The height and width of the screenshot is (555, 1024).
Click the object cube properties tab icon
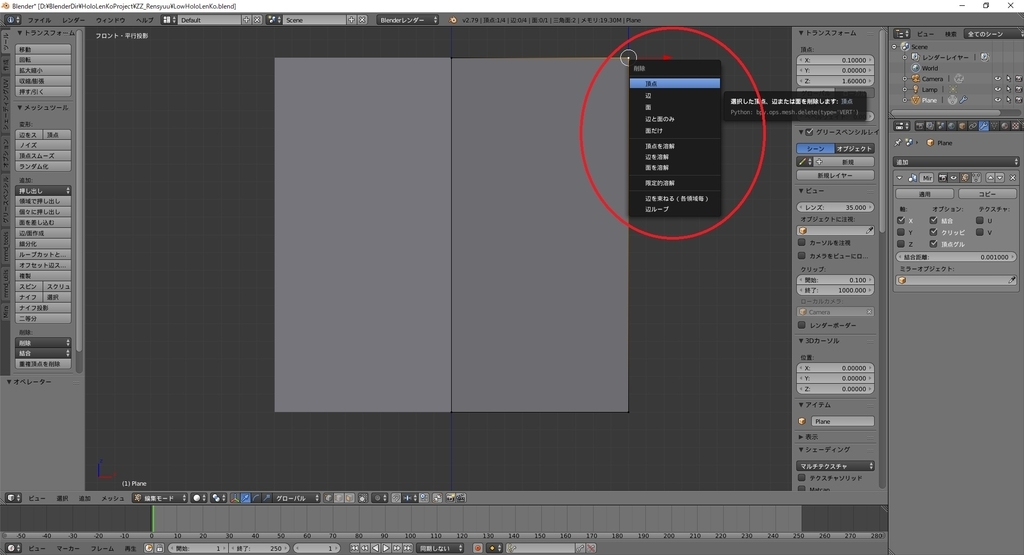tap(962, 126)
